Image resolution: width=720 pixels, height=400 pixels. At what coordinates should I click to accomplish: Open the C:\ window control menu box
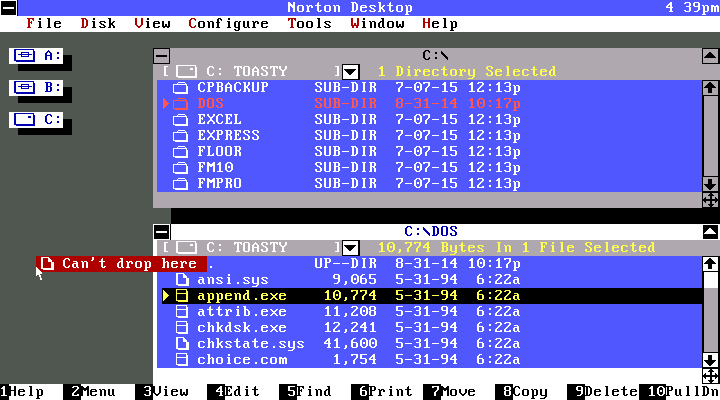click(x=162, y=56)
